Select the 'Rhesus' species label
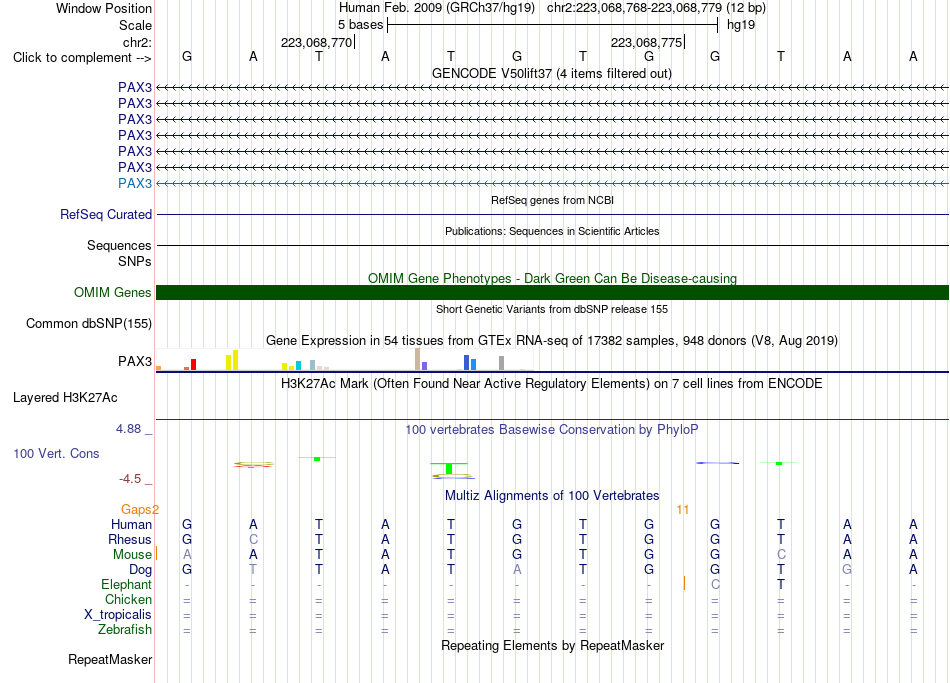The height and width of the screenshot is (683, 950). click(130, 539)
